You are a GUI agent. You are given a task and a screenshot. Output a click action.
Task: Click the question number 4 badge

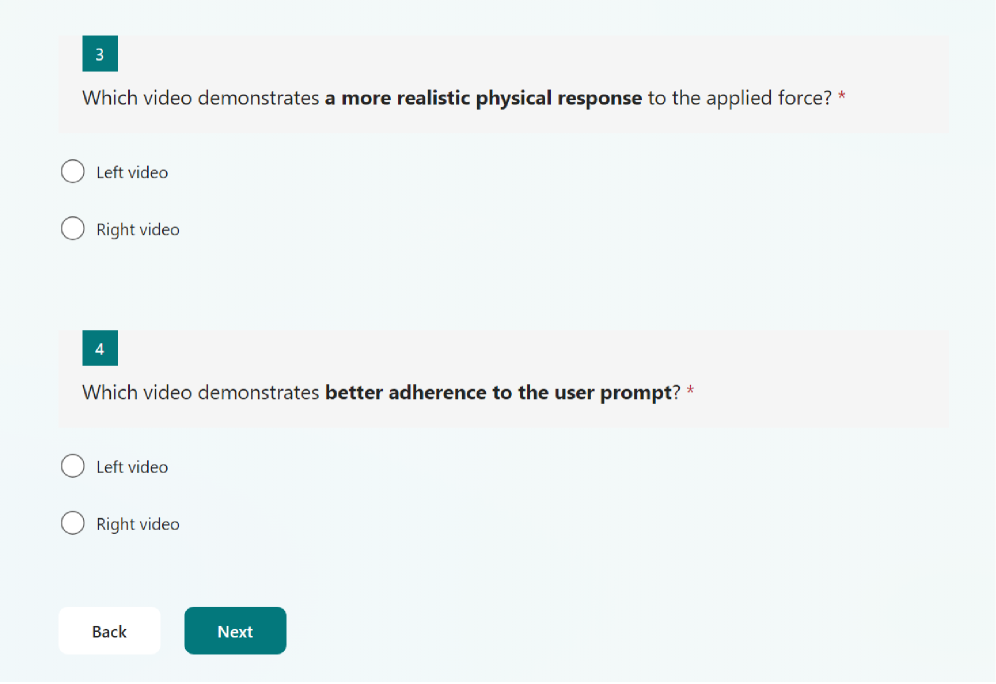coord(100,349)
